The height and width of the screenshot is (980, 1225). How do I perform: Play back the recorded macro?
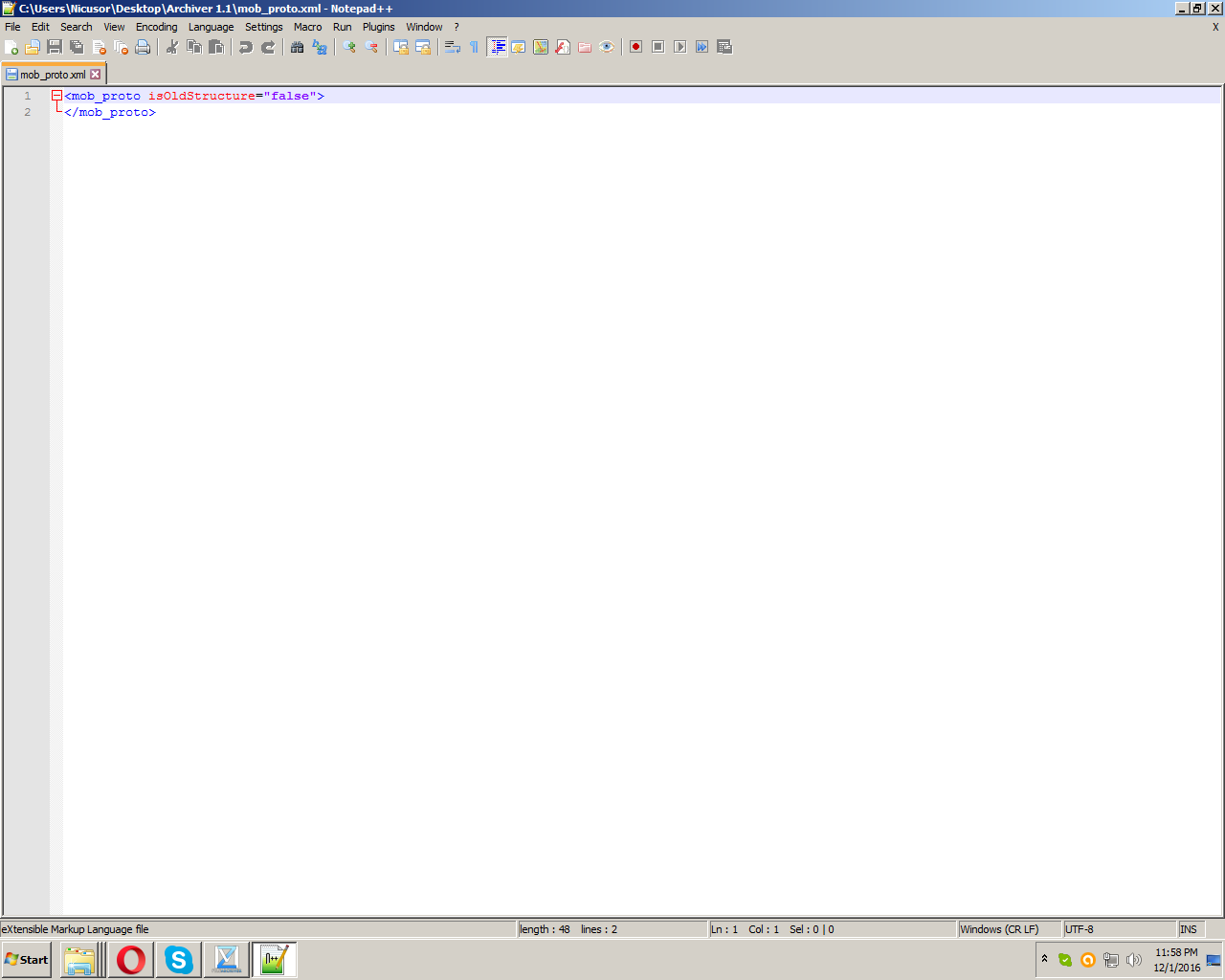click(680, 47)
